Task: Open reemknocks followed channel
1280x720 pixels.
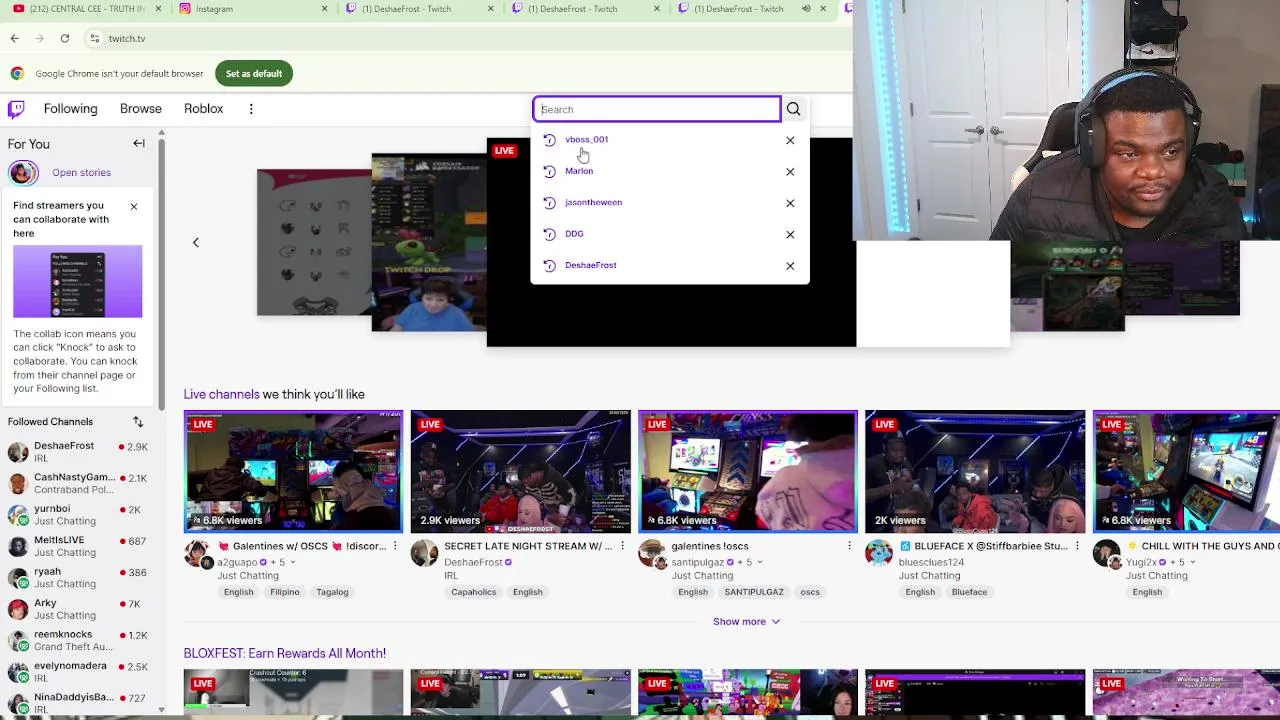Action: click(x=78, y=640)
